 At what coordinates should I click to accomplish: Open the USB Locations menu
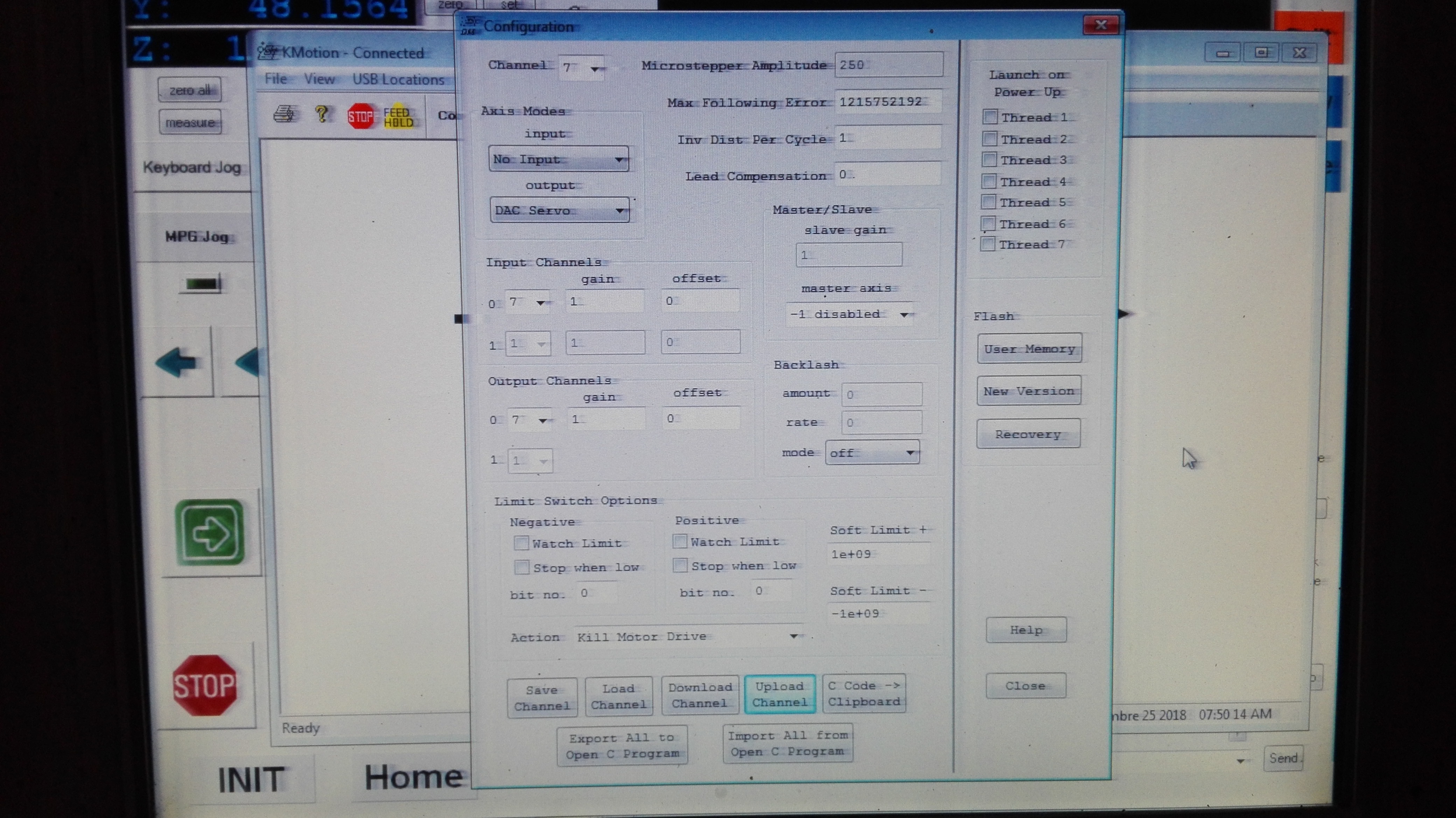click(399, 80)
